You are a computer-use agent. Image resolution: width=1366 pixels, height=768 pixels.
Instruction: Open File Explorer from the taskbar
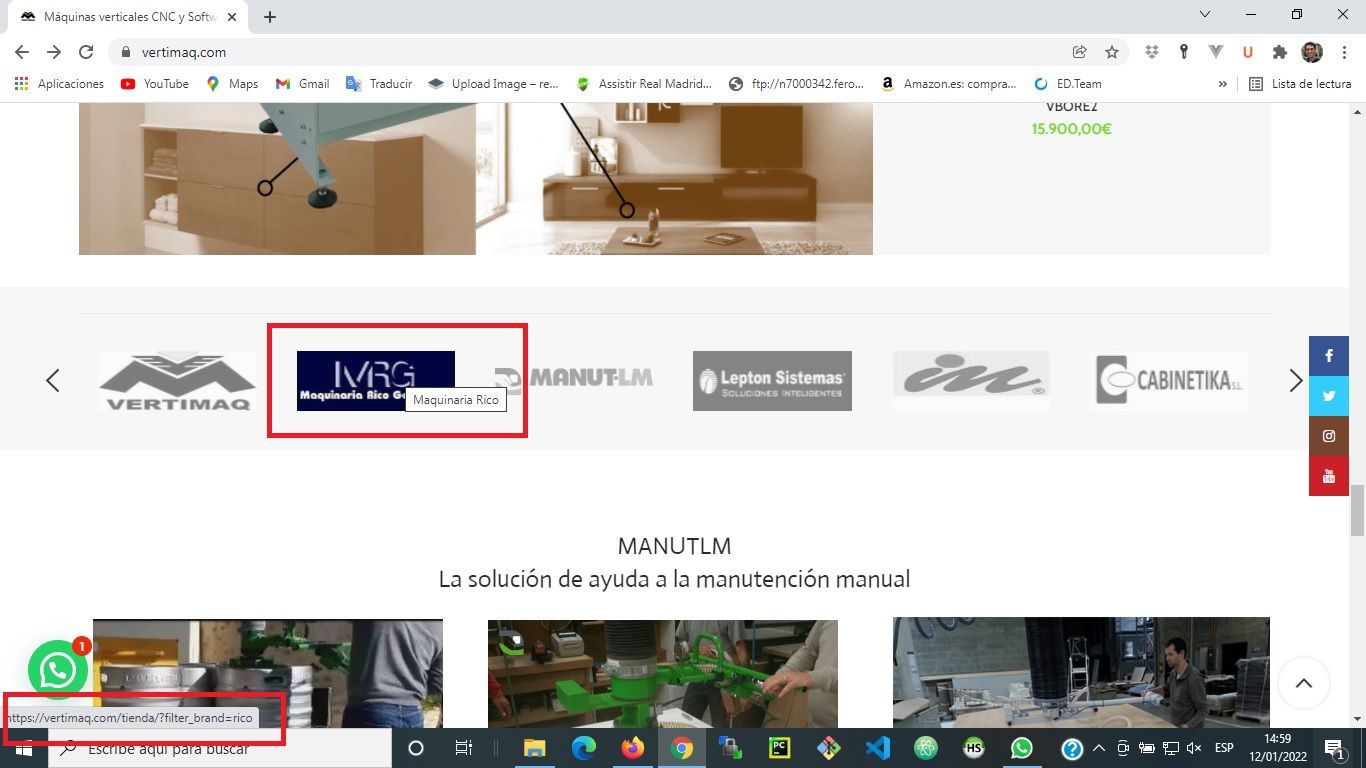(535, 748)
